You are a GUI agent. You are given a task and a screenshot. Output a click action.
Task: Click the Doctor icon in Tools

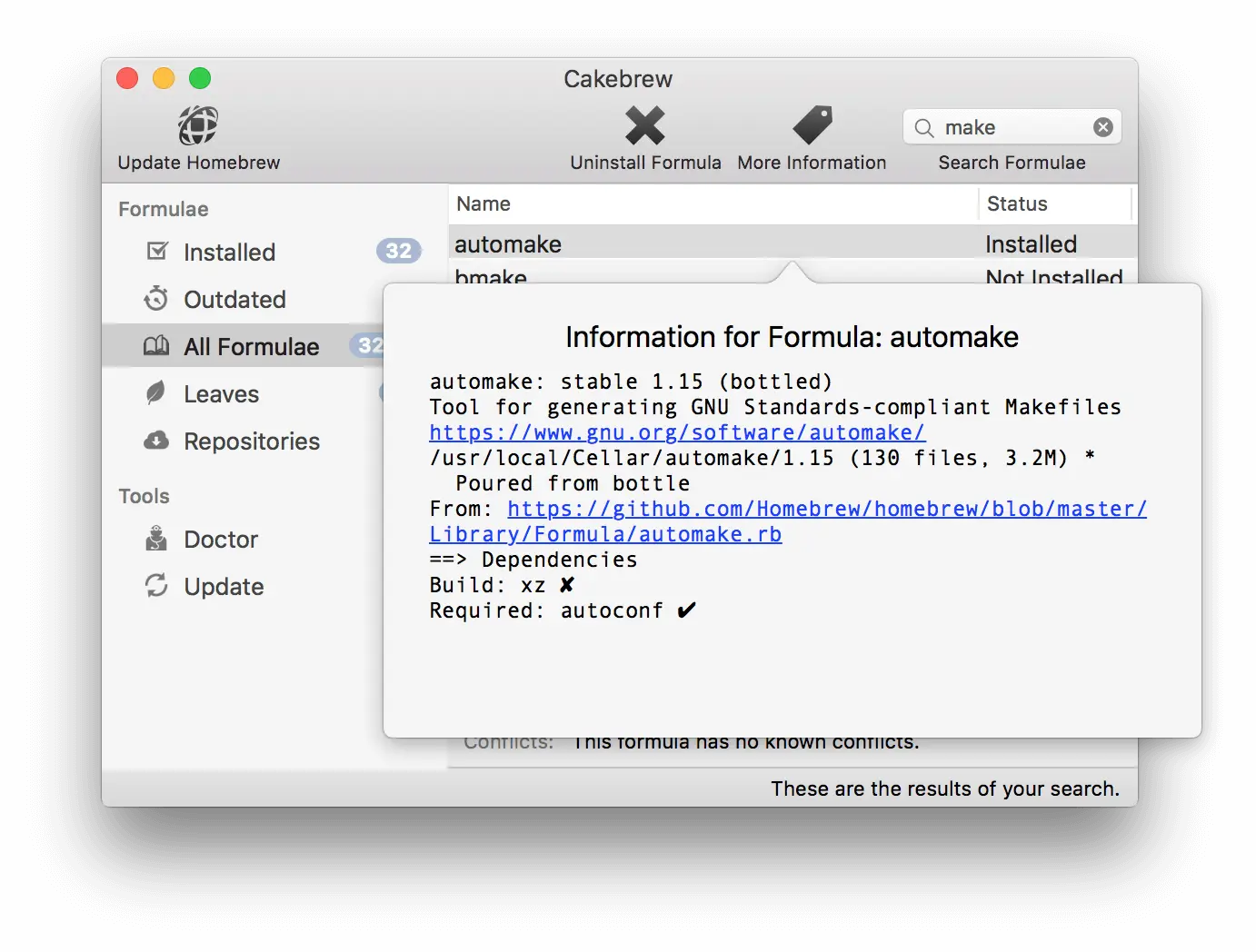[156, 539]
